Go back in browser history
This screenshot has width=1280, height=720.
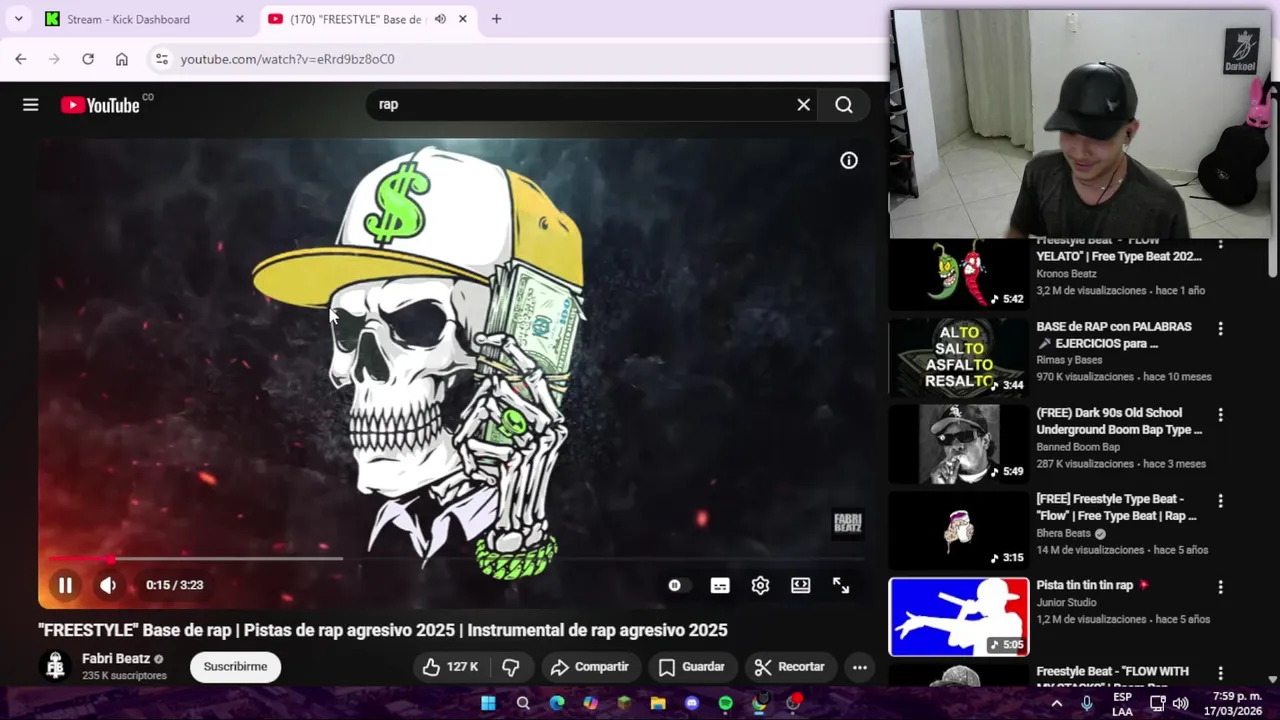(x=21, y=59)
